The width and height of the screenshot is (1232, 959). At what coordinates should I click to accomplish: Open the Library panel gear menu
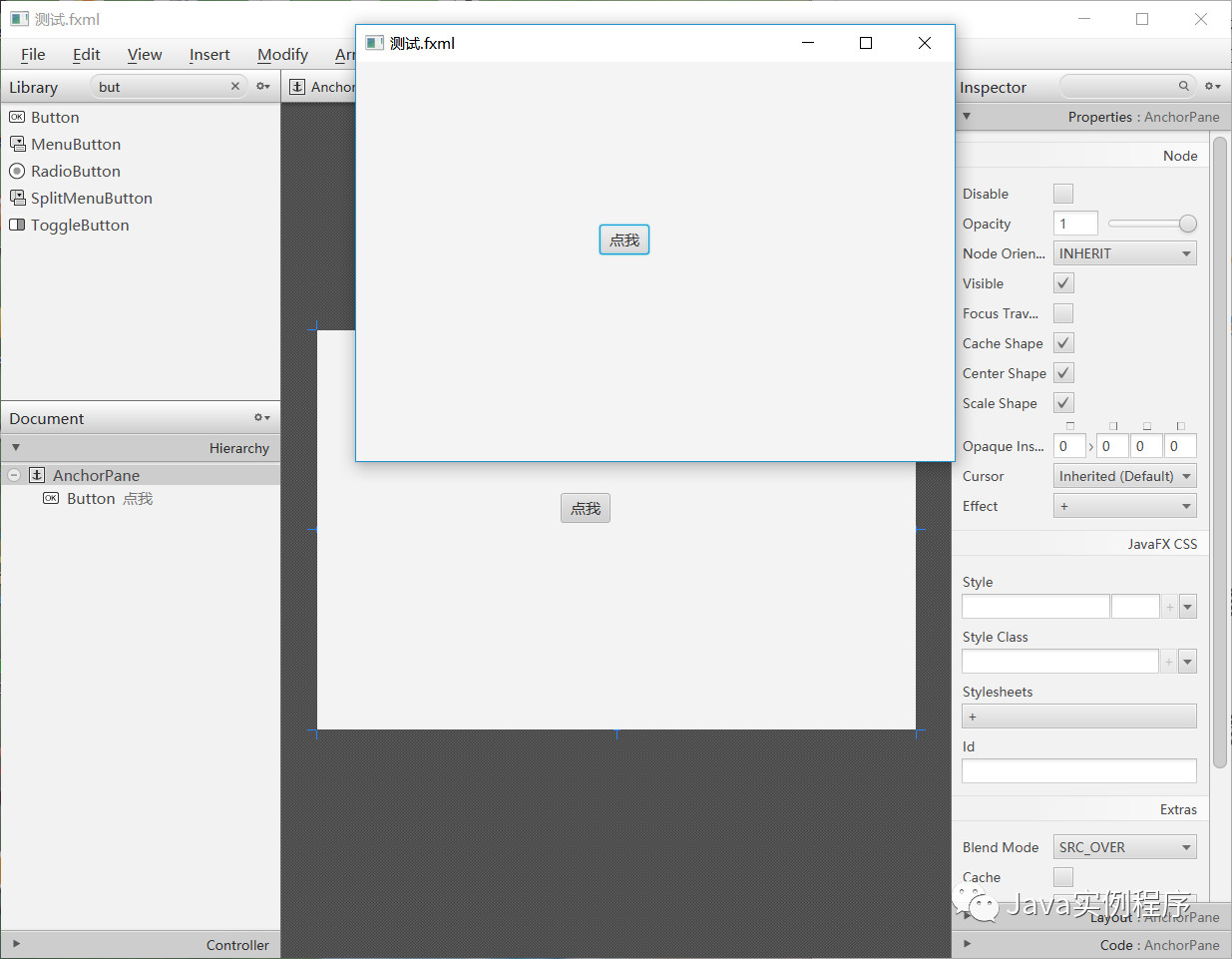coord(262,87)
